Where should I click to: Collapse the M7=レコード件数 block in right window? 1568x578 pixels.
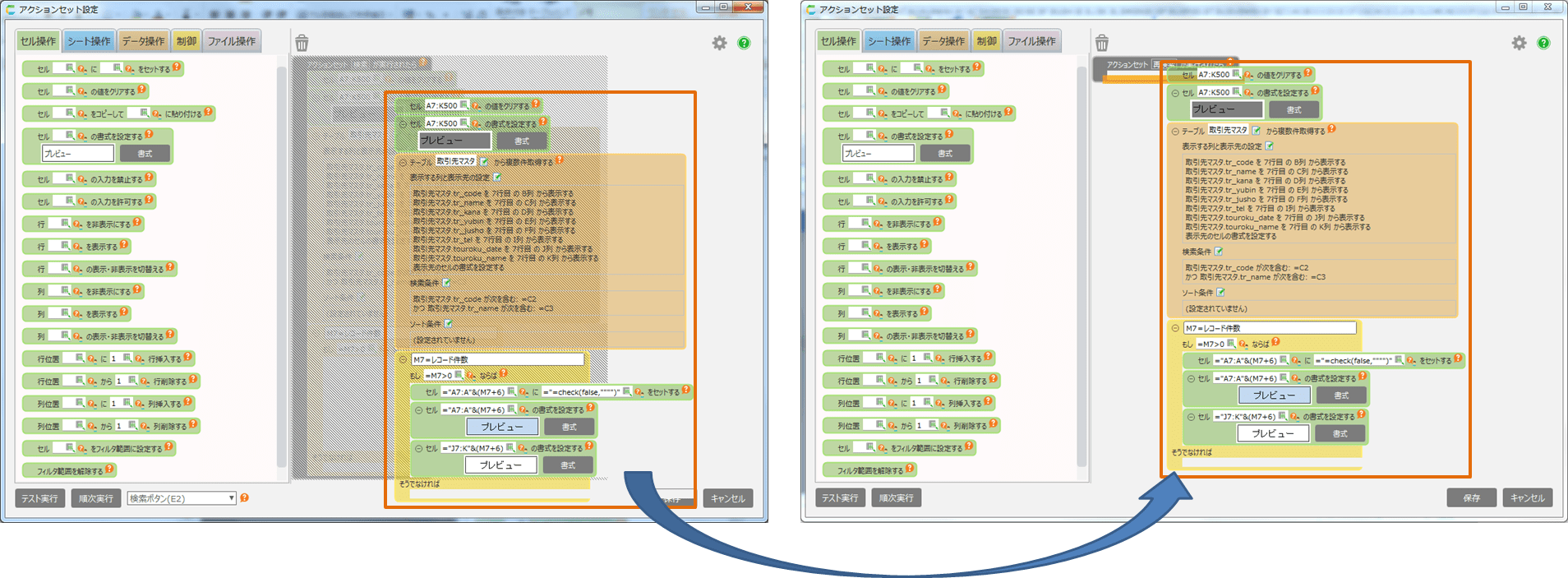tap(1175, 328)
